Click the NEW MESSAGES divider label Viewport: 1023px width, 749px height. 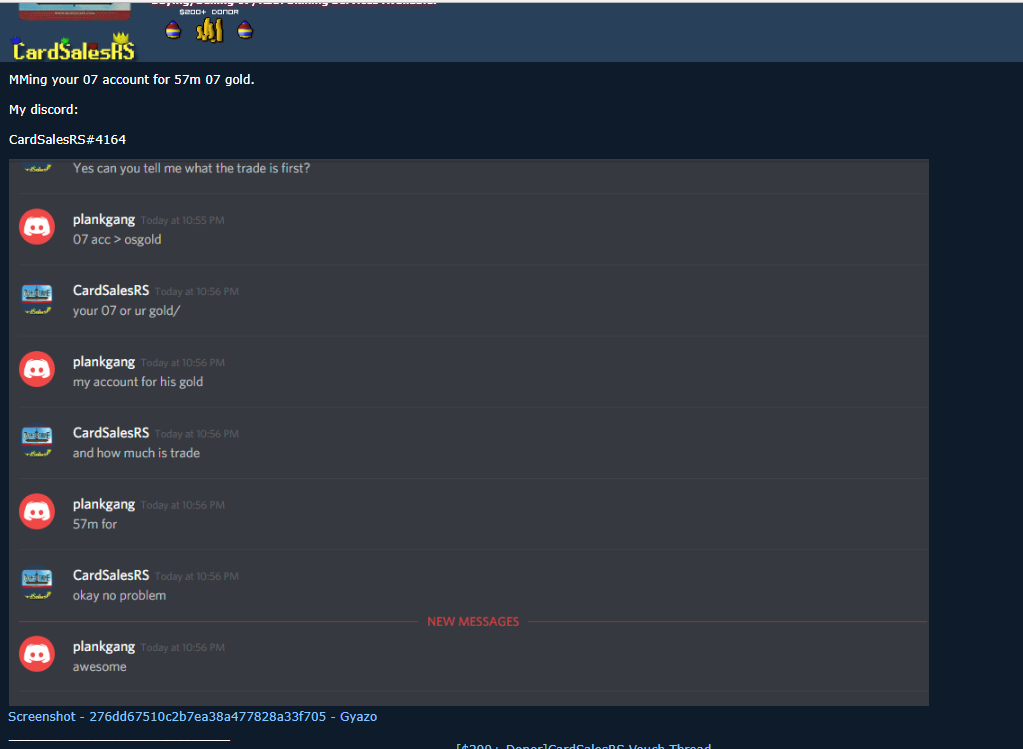(473, 622)
